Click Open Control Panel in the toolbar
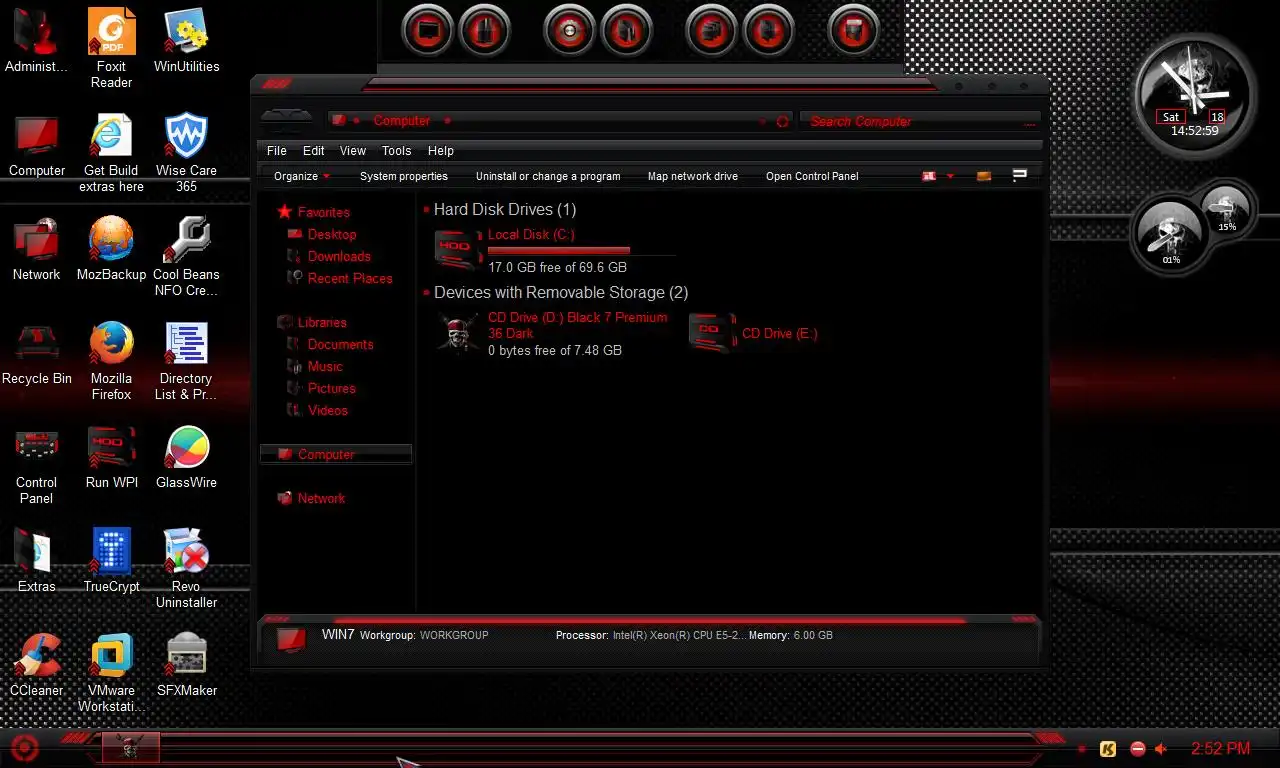Image resolution: width=1280 pixels, height=768 pixels. (812, 176)
